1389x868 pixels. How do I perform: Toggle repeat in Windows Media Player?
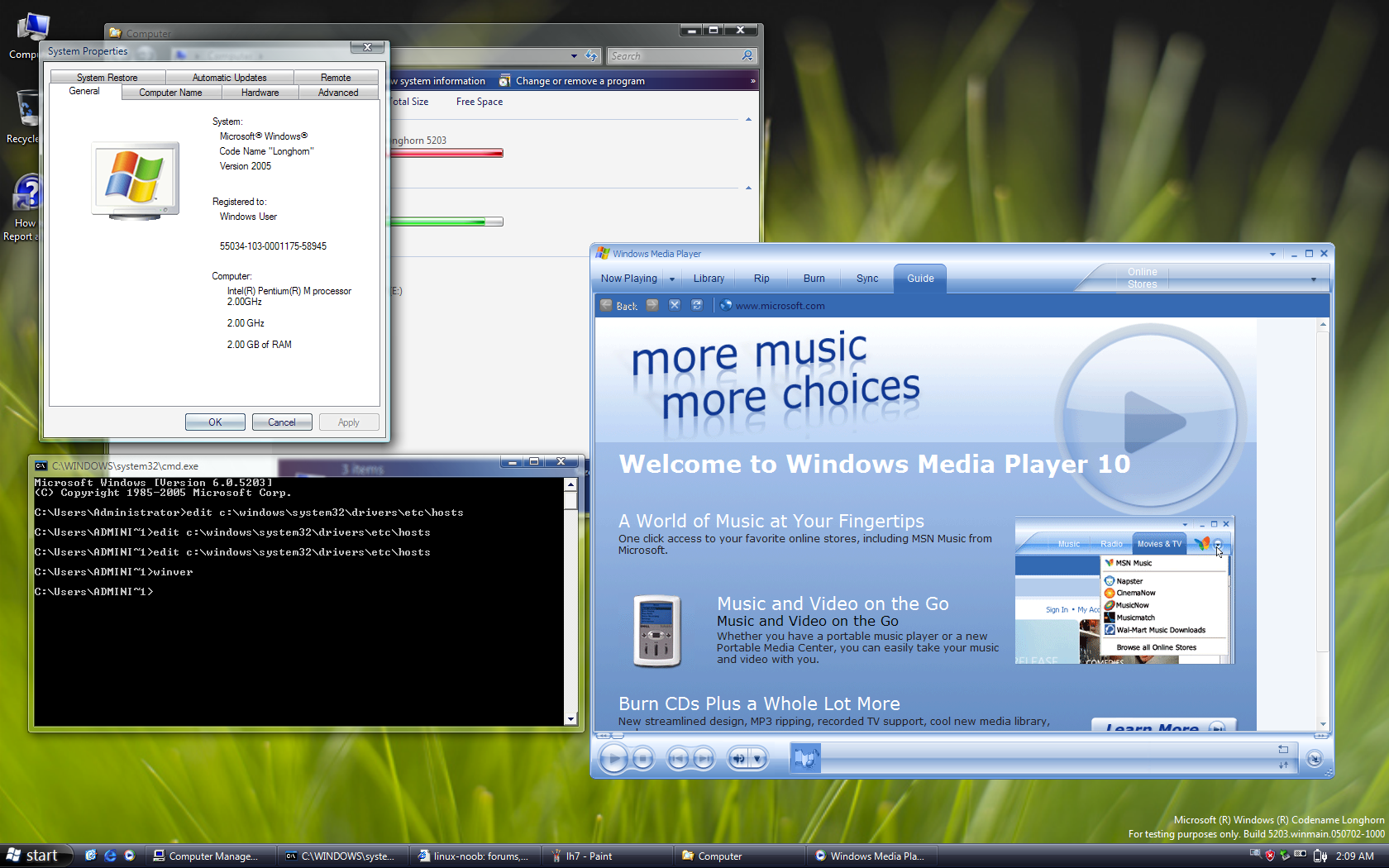click(1283, 749)
